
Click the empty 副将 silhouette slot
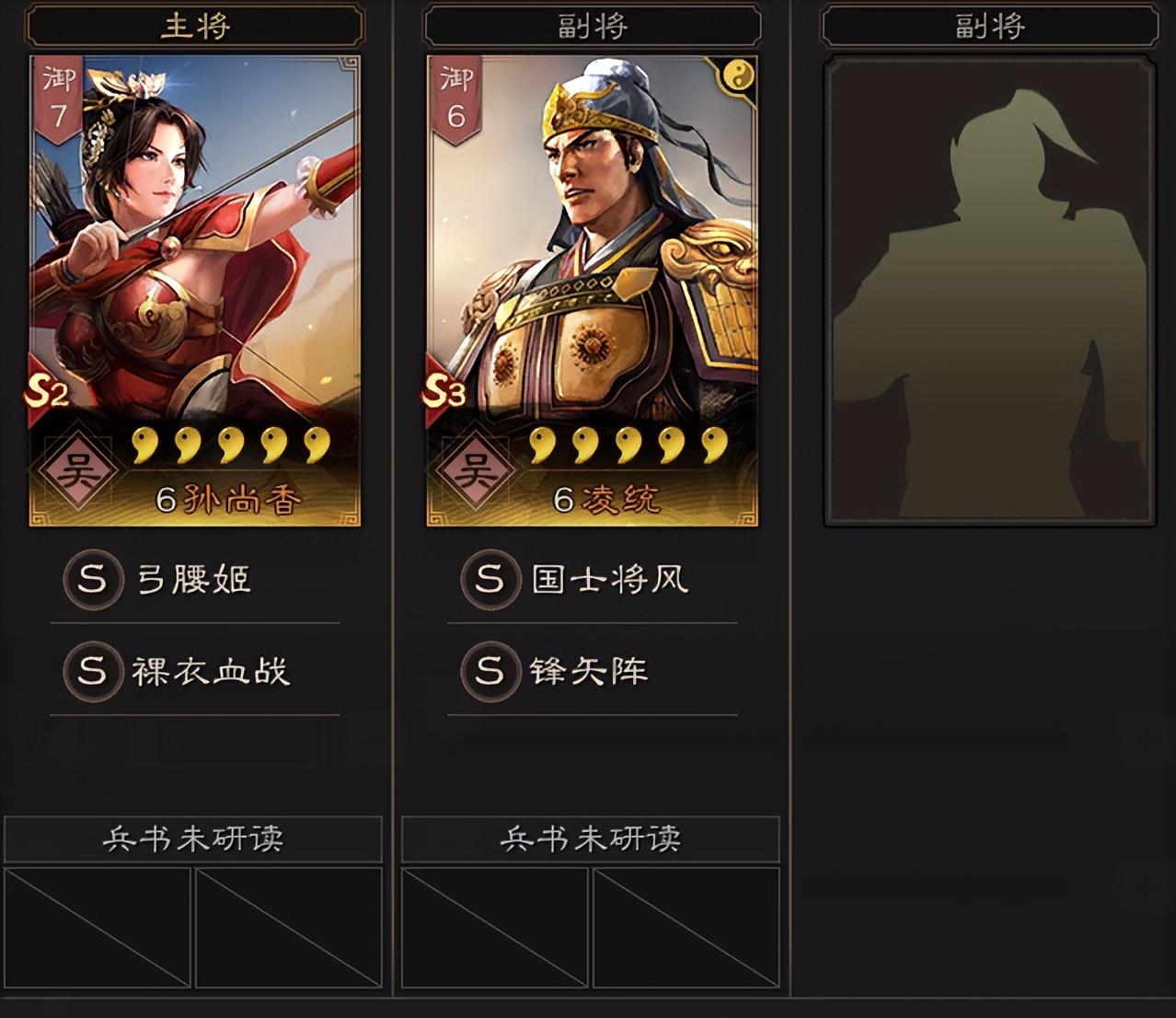(x=989, y=291)
